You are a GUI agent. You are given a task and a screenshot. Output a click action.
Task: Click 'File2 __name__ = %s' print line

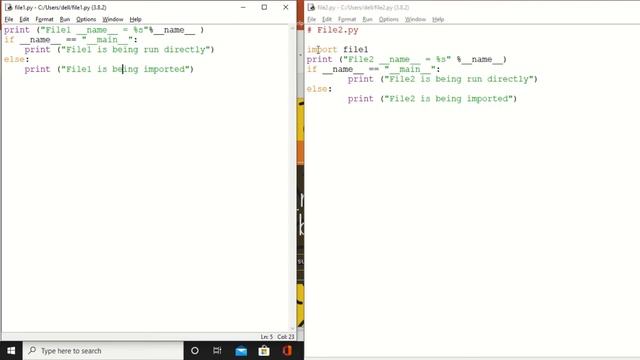407,59
